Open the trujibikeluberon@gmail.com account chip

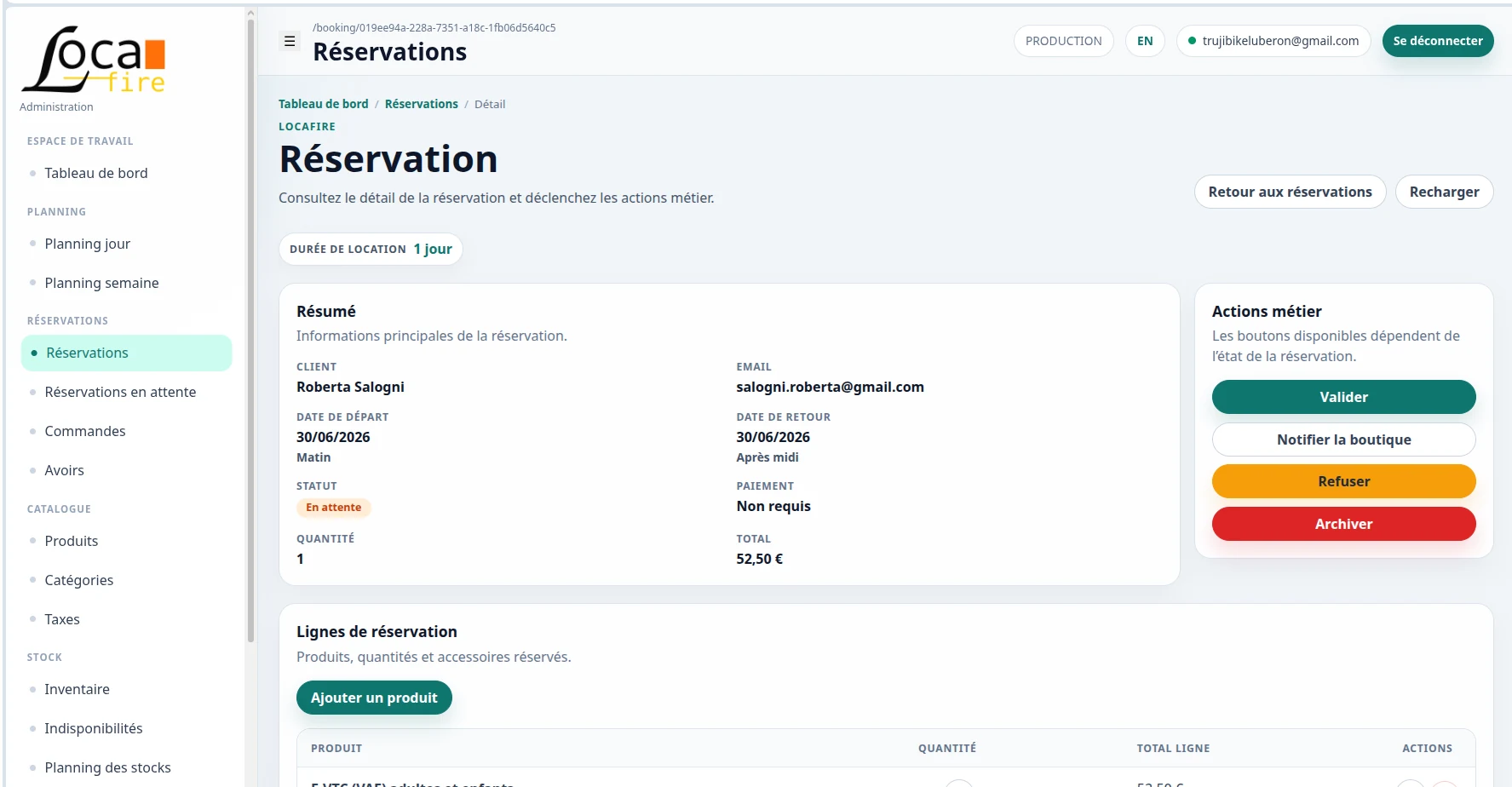tap(1273, 41)
